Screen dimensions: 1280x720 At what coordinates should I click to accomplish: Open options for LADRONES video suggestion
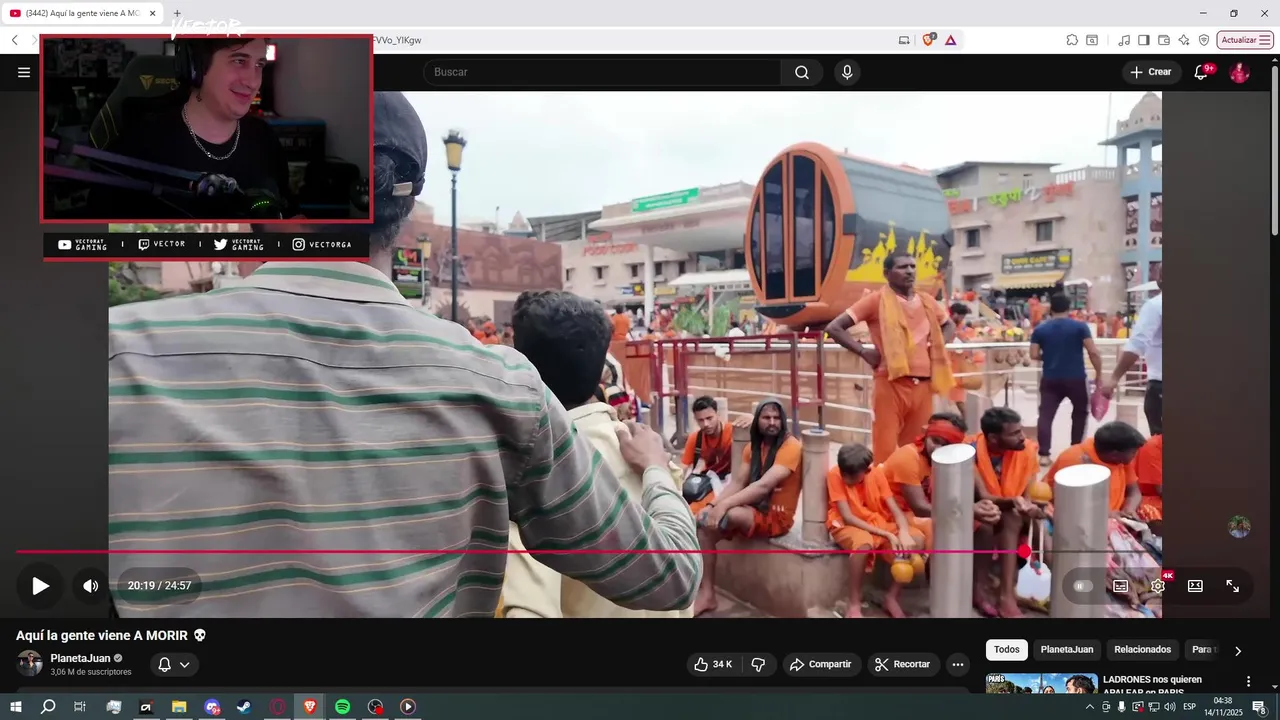click(1248, 681)
